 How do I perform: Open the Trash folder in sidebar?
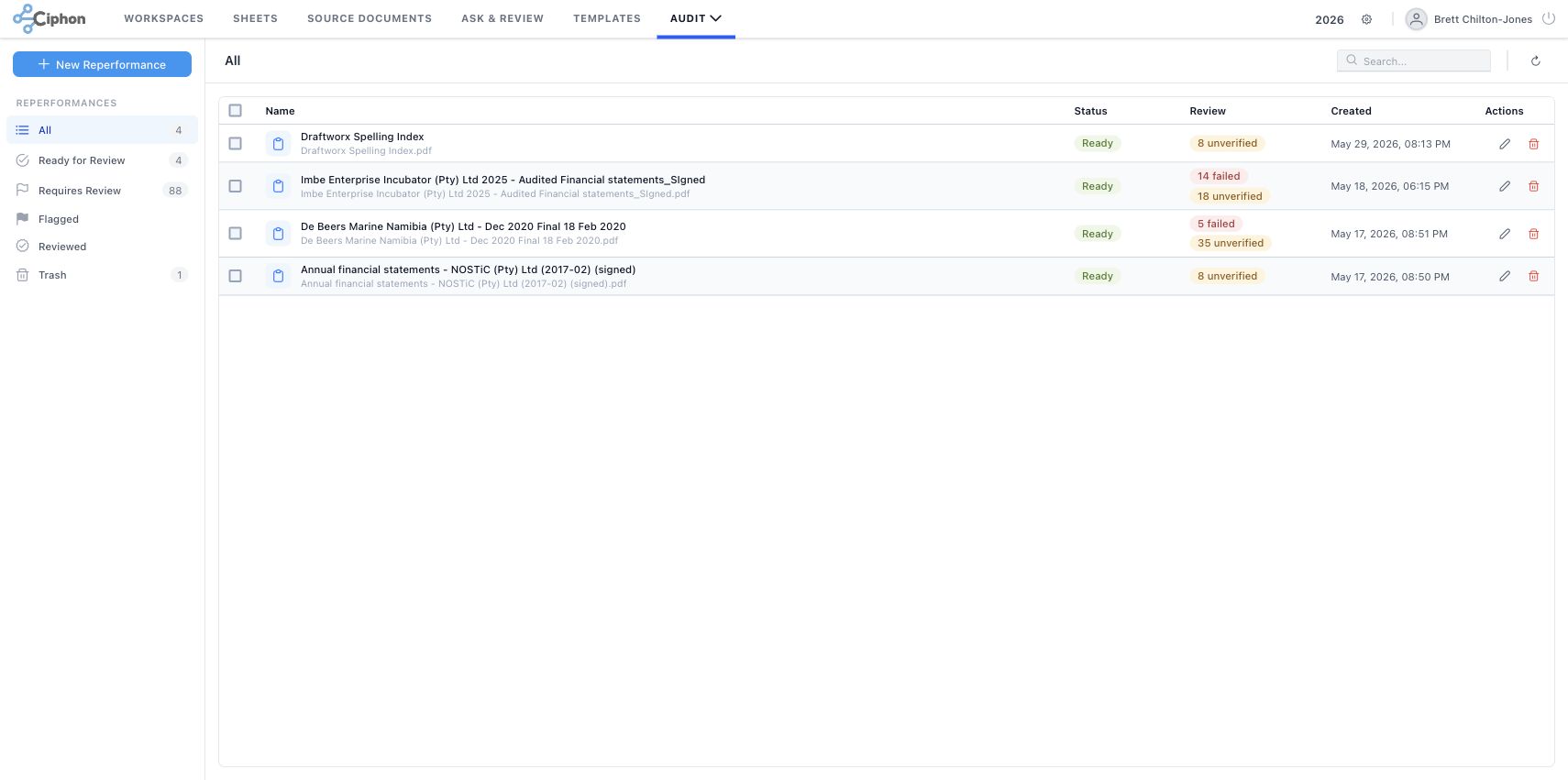pos(102,275)
